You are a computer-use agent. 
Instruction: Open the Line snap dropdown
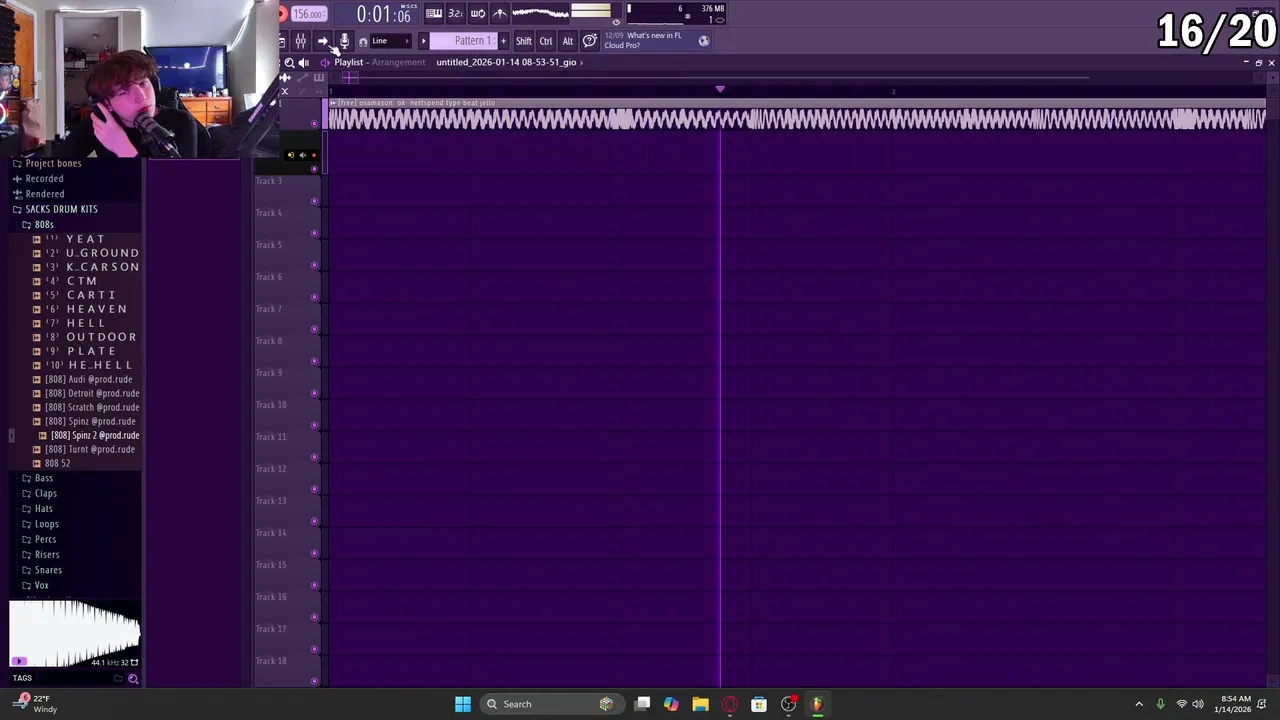391,41
